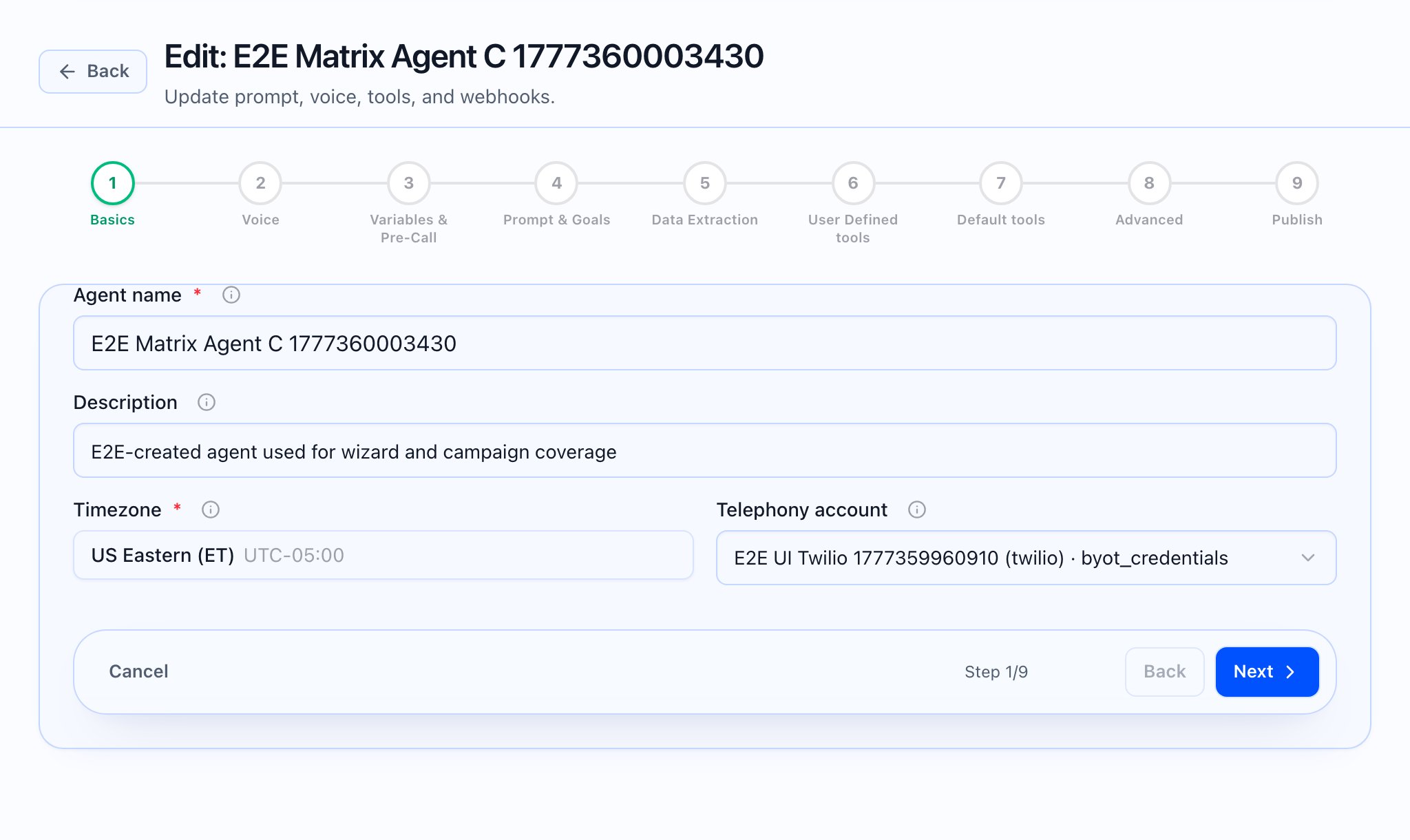Click the info icon next to Agent name

(x=231, y=295)
